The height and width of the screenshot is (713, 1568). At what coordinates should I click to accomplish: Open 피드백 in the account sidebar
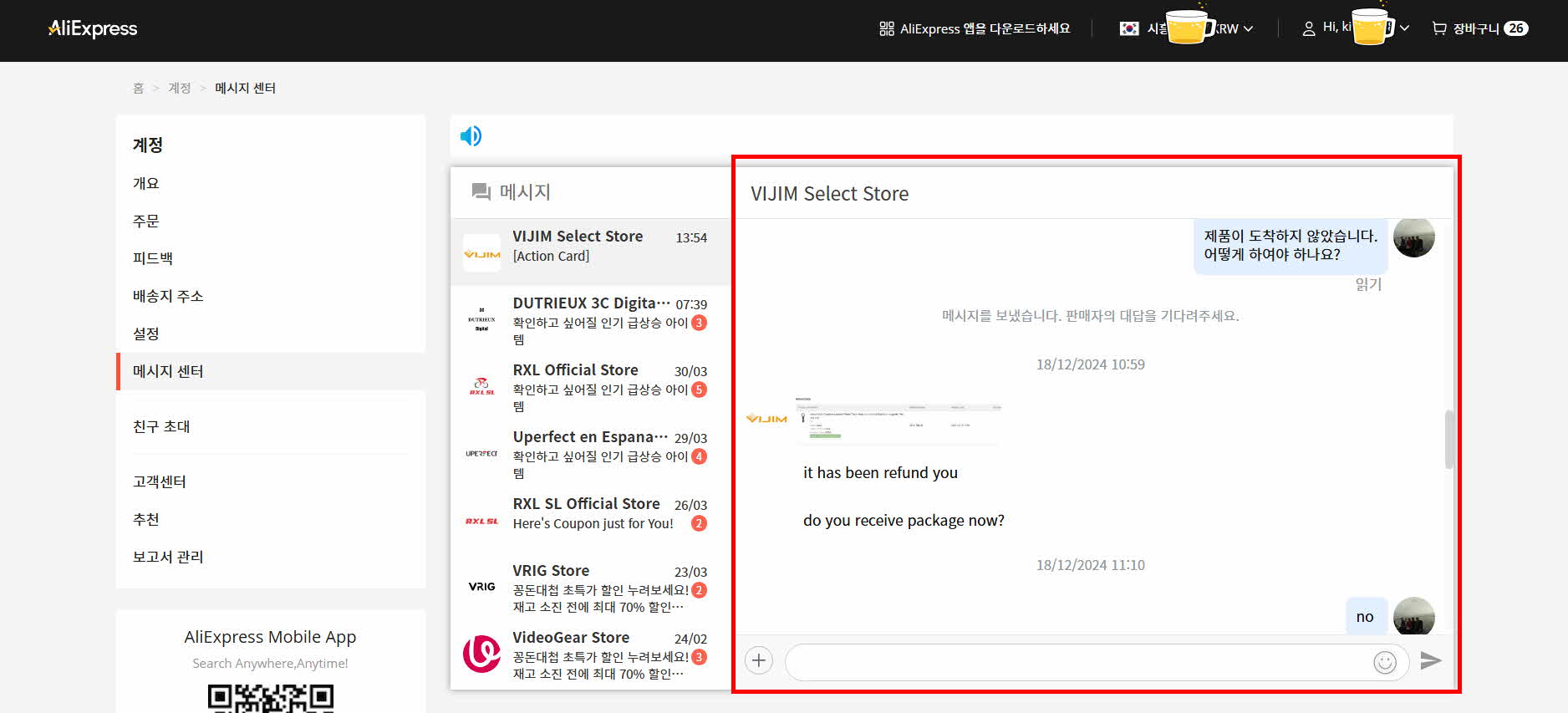(153, 258)
